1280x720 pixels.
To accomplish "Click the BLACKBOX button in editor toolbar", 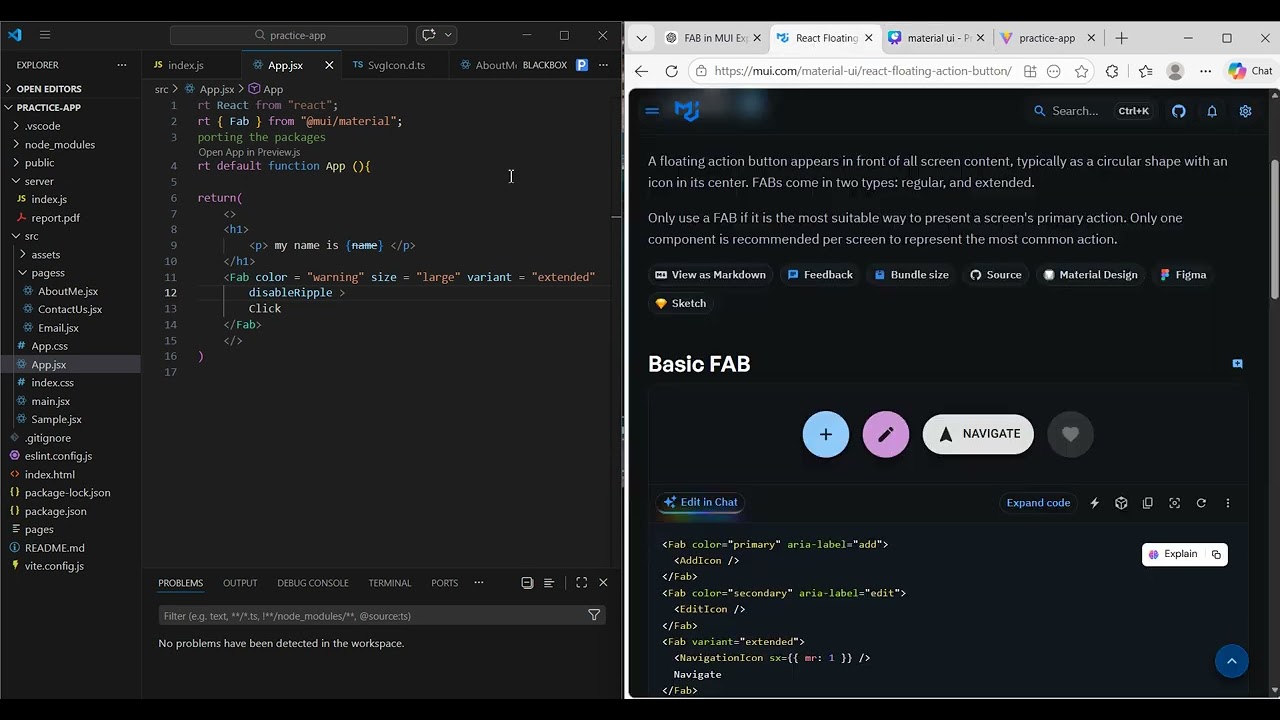I will pos(544,65).
